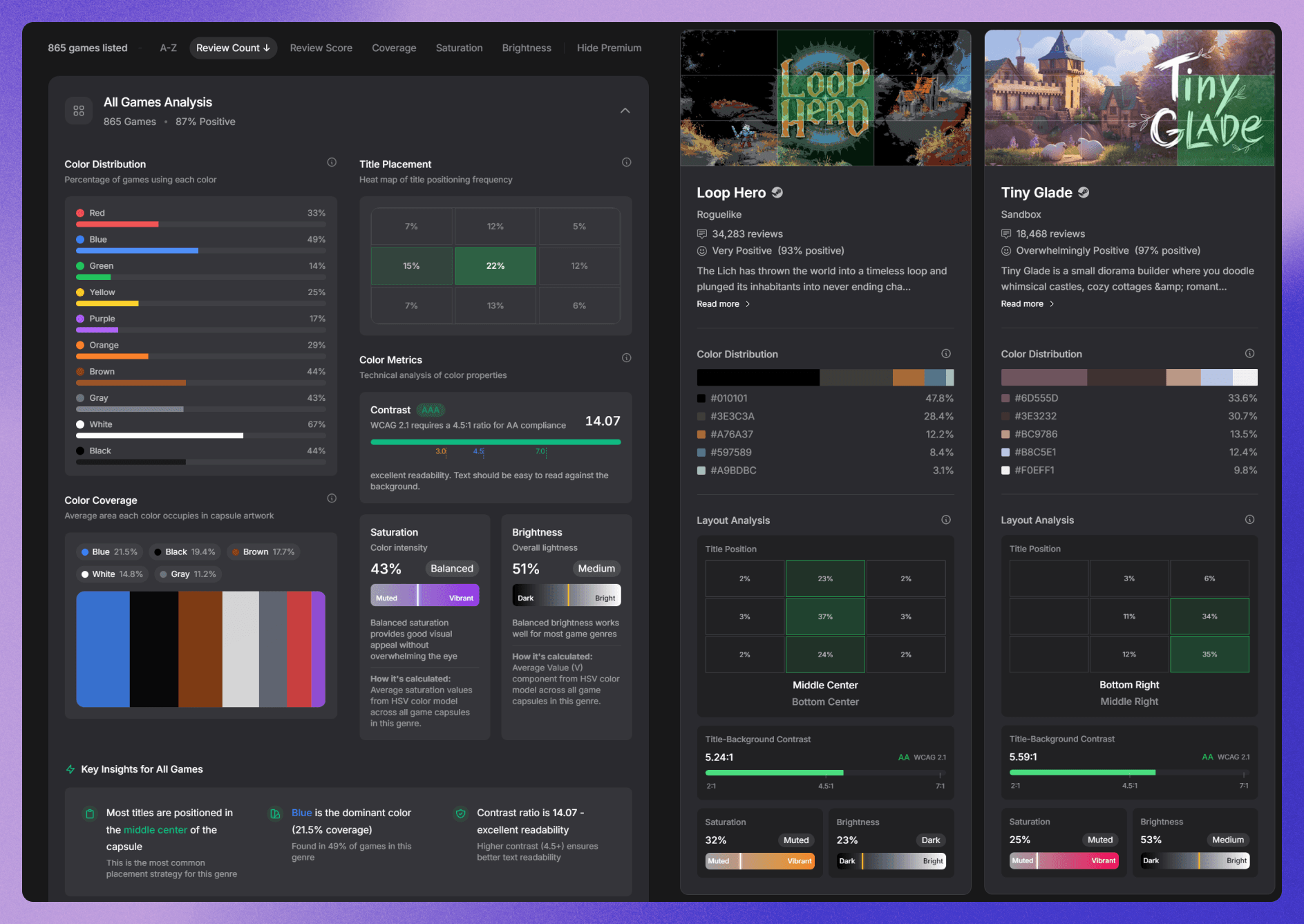
Task: Toggle the Hide Premium option
Action: [x=609, y=48]
